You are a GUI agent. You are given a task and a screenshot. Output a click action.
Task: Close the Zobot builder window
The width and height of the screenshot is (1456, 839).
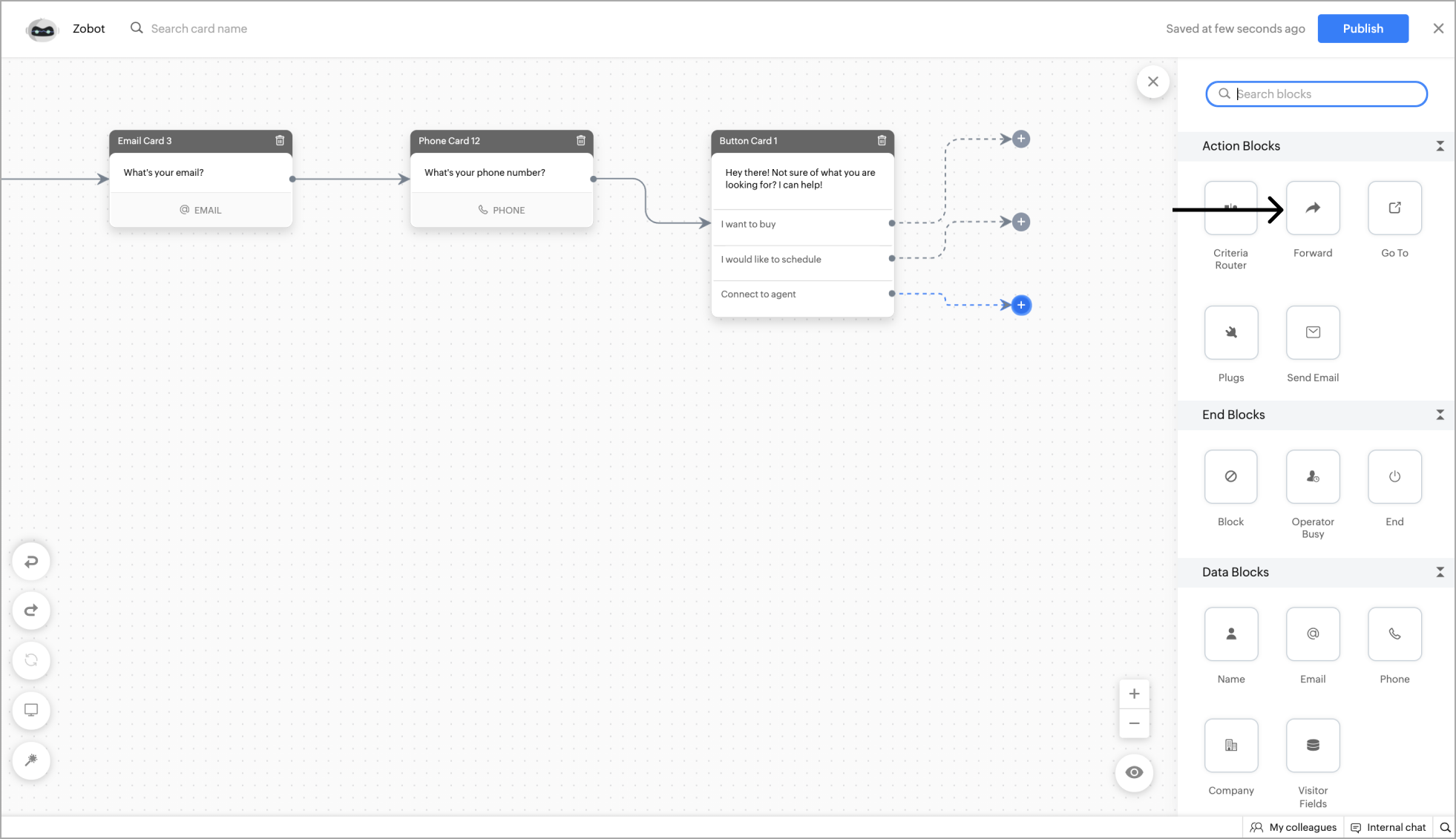coord(1438,28)
